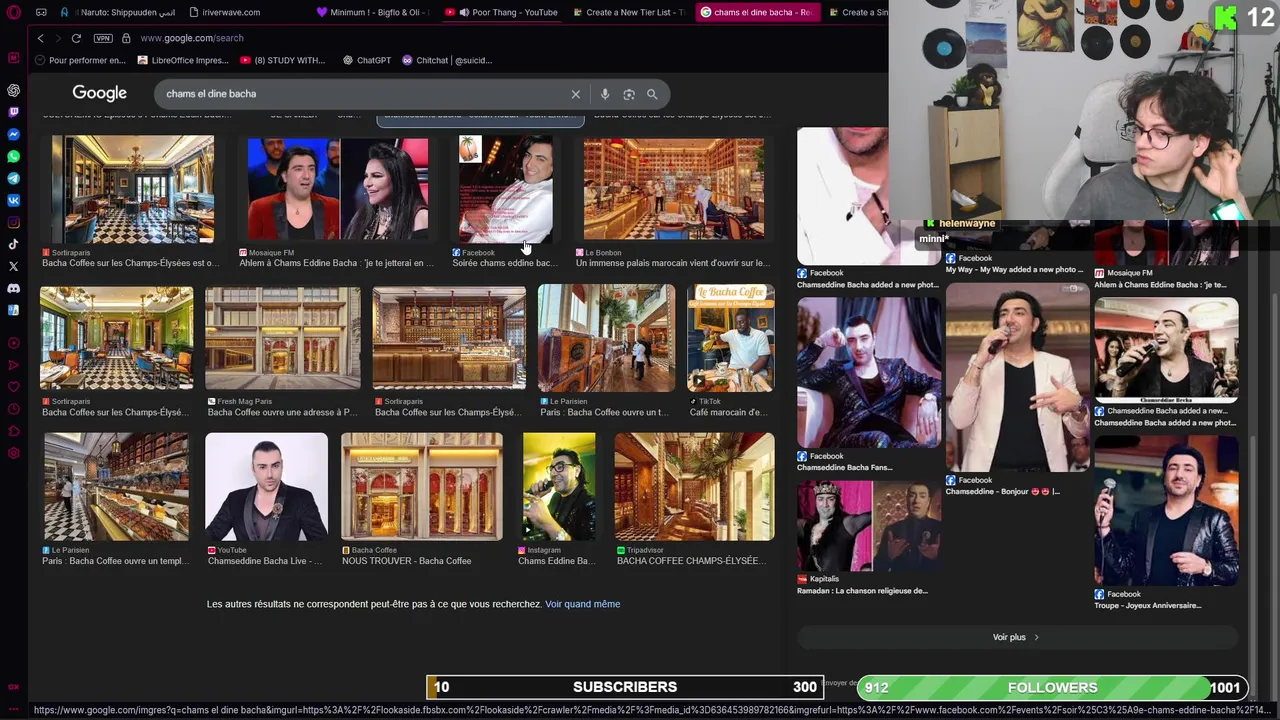
Task: Open Twitch in the Opera sidebar
Action: coord(13,112)
